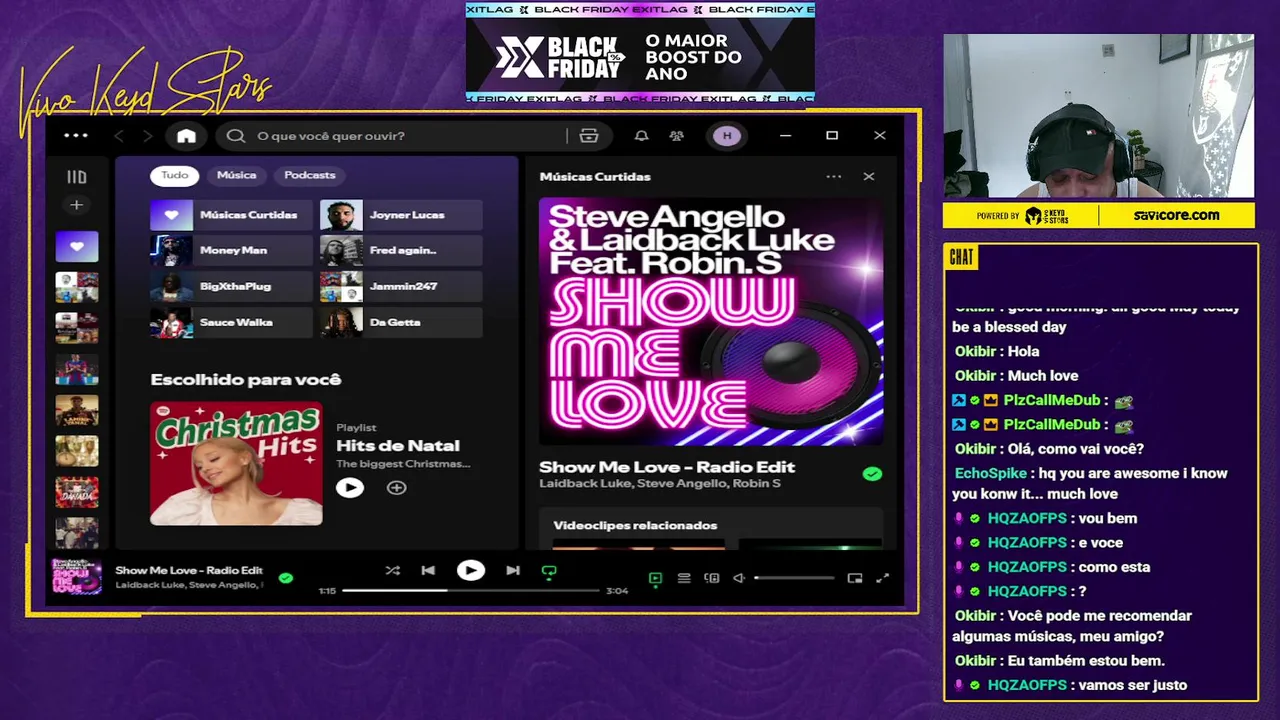This screenshot has width=1280, height=720.
Task: Open the track title in the bottom player bar
Action: pos(189,570)
